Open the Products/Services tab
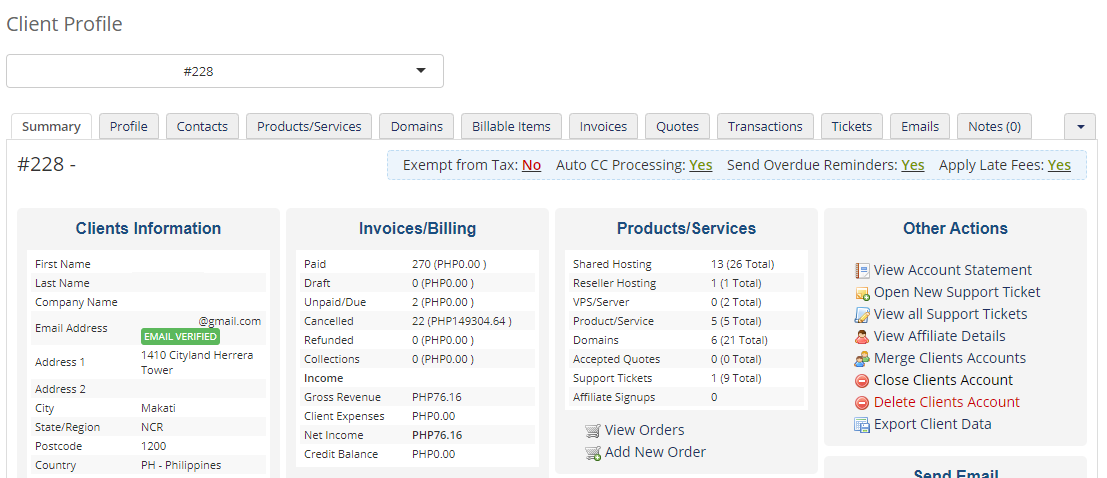Viewport: 1107px width, 478px height. click(x=309, y=127)
